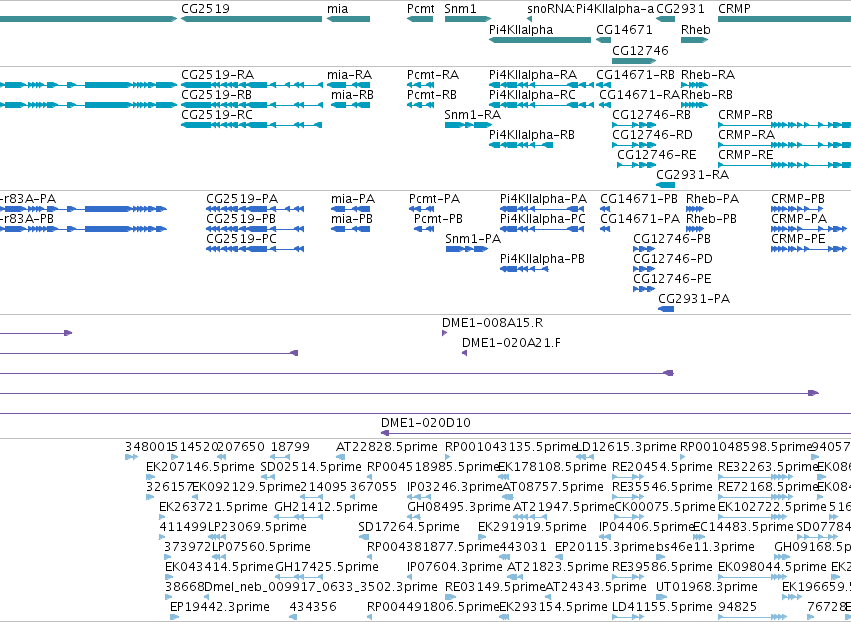Image resolution: width=851 pixels, height=622 pixels.
Task: Click the CRMP-RB transcript
Action: tap(784, 125)
